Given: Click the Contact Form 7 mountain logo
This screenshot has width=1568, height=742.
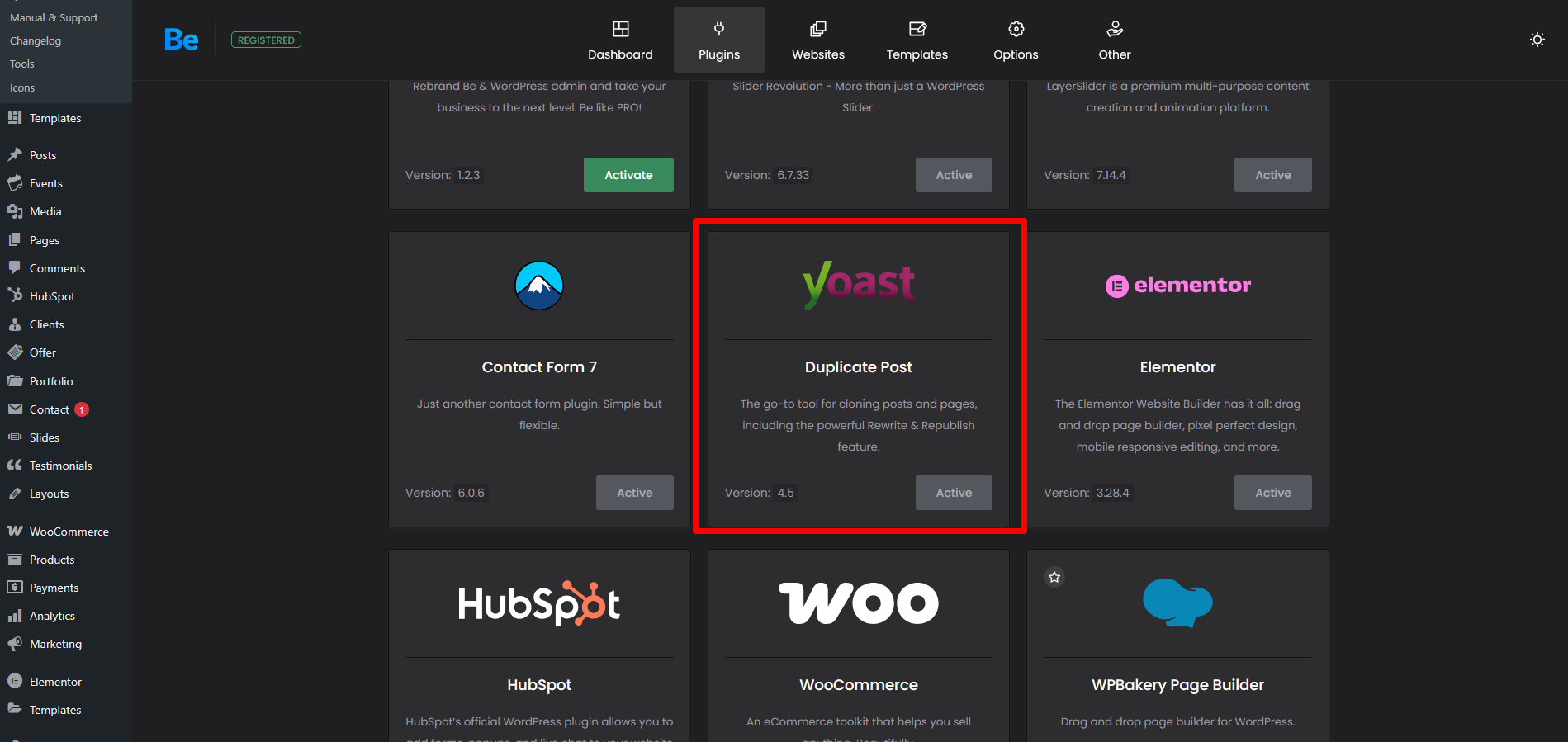Looking at the screenshot, I should (539, 286).
